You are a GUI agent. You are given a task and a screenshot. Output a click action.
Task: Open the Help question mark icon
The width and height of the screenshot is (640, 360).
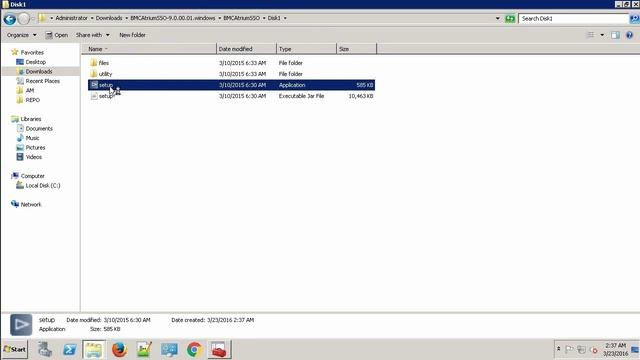pos(629,35)
